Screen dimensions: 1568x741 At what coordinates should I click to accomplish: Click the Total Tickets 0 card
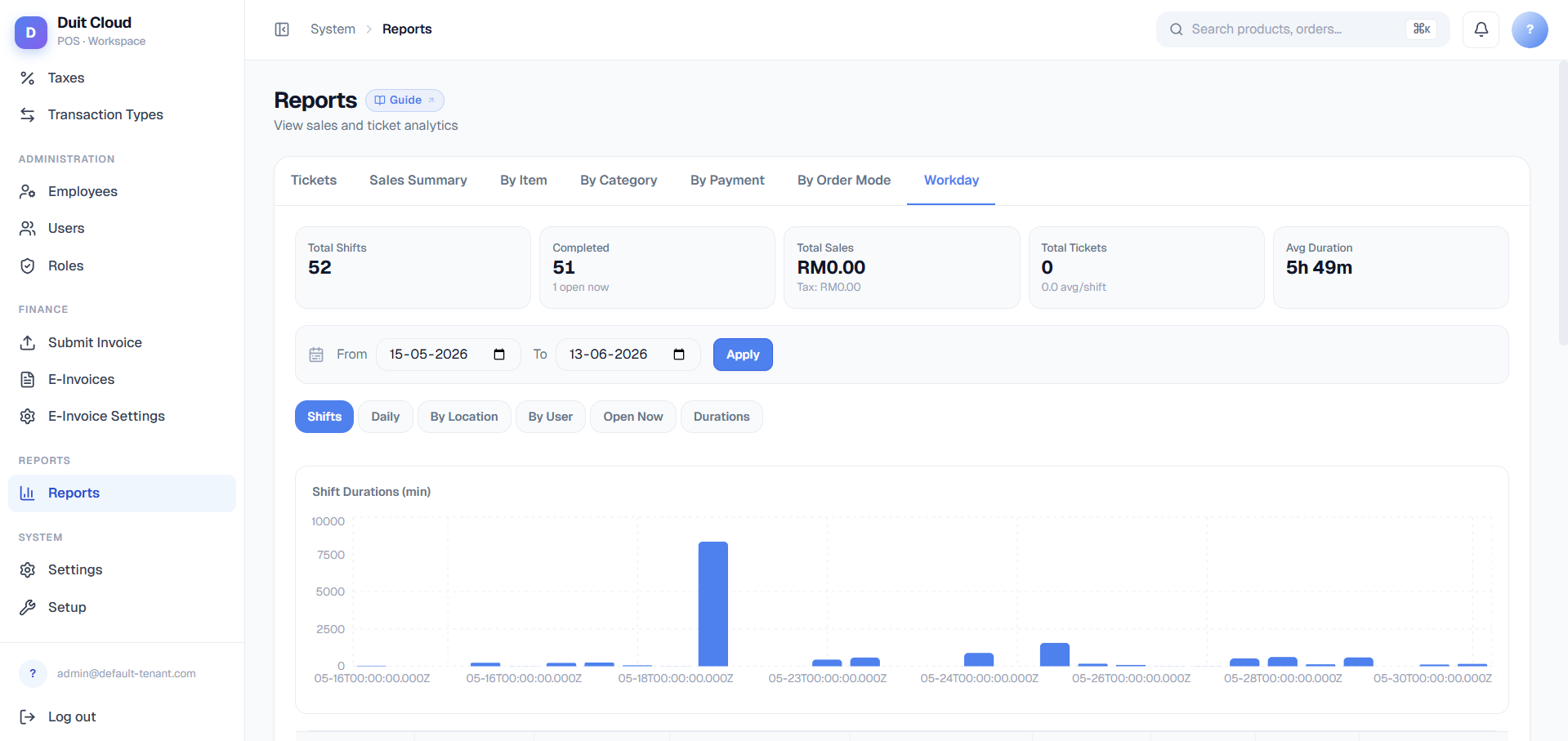(x=1146, y=268)
